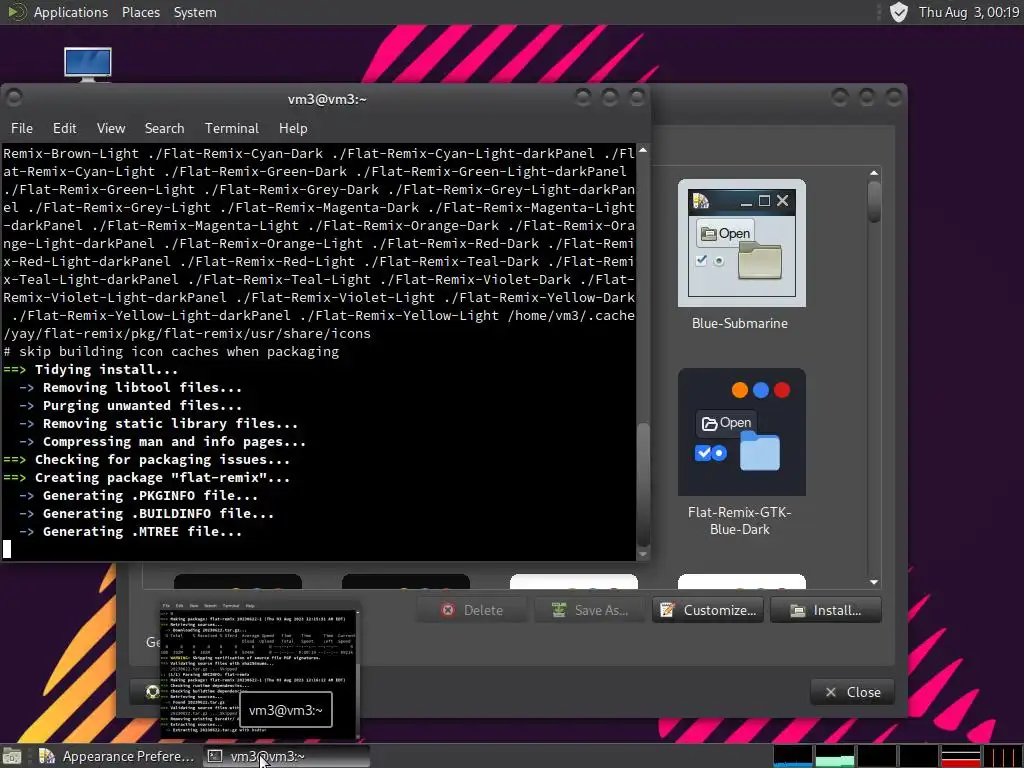The height and width of the screenshot is (768, 1024).
Task: Click the Customize... button
Action: (708, 610)
